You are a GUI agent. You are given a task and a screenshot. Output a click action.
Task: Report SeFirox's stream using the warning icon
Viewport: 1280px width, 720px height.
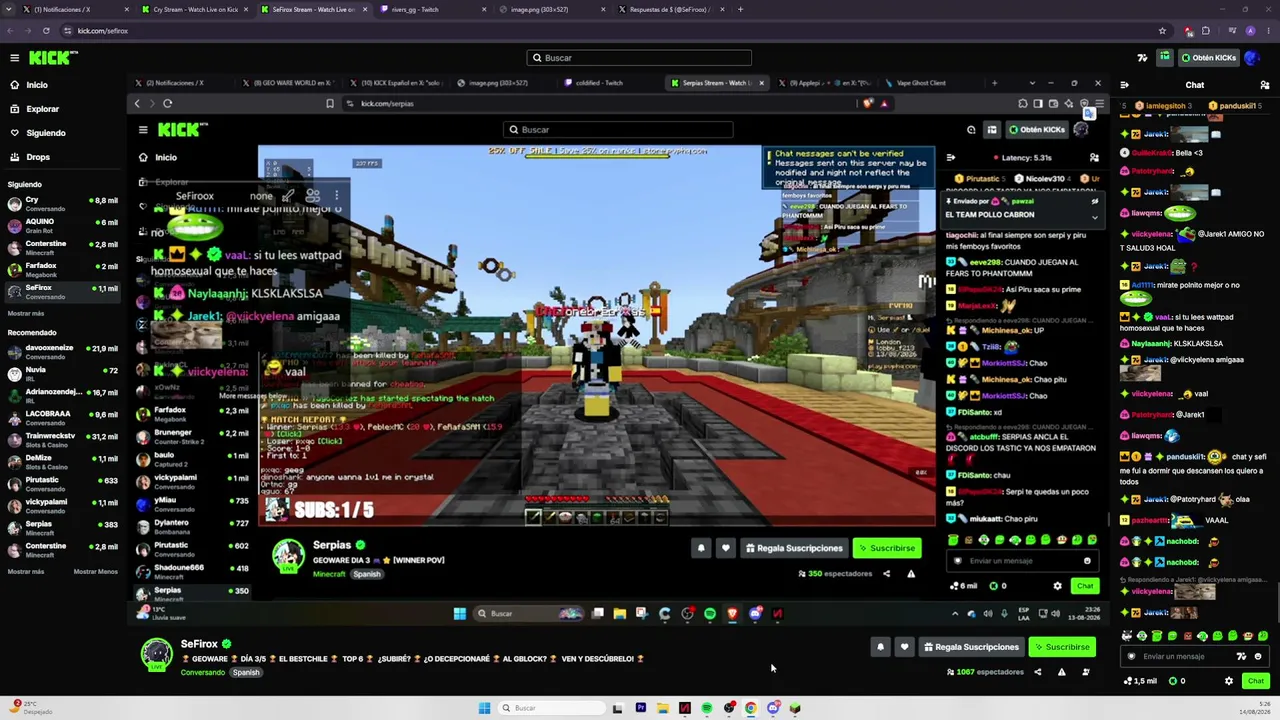click(1061, 672)
